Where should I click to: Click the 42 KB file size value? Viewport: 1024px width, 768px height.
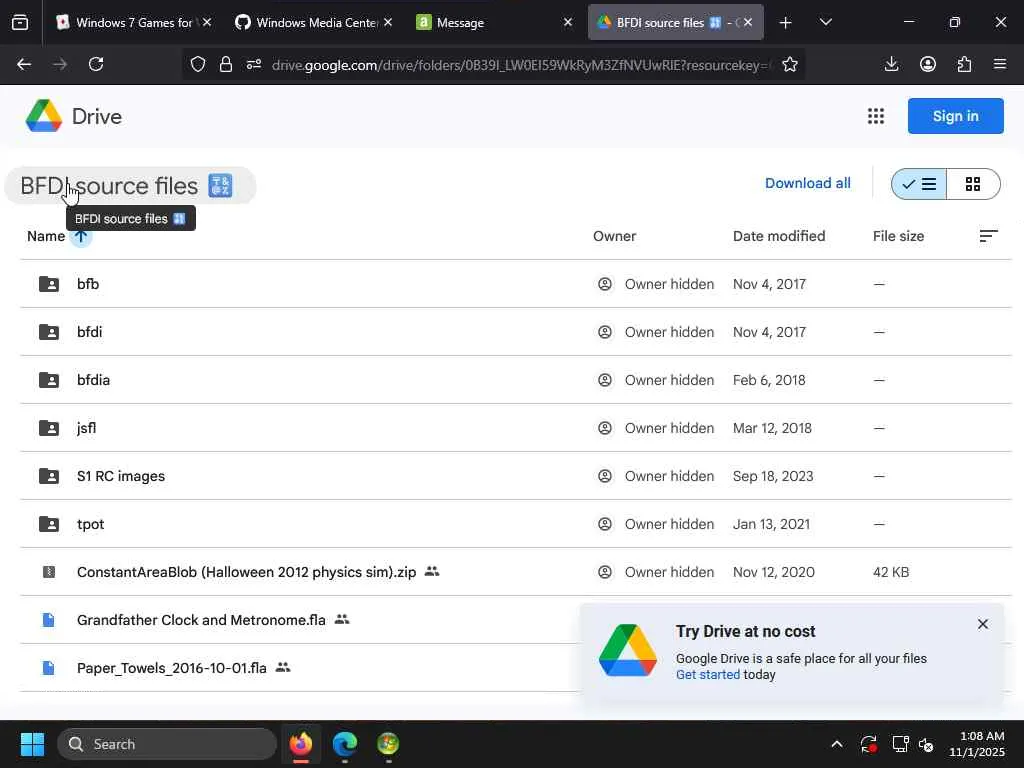point(891,572)
